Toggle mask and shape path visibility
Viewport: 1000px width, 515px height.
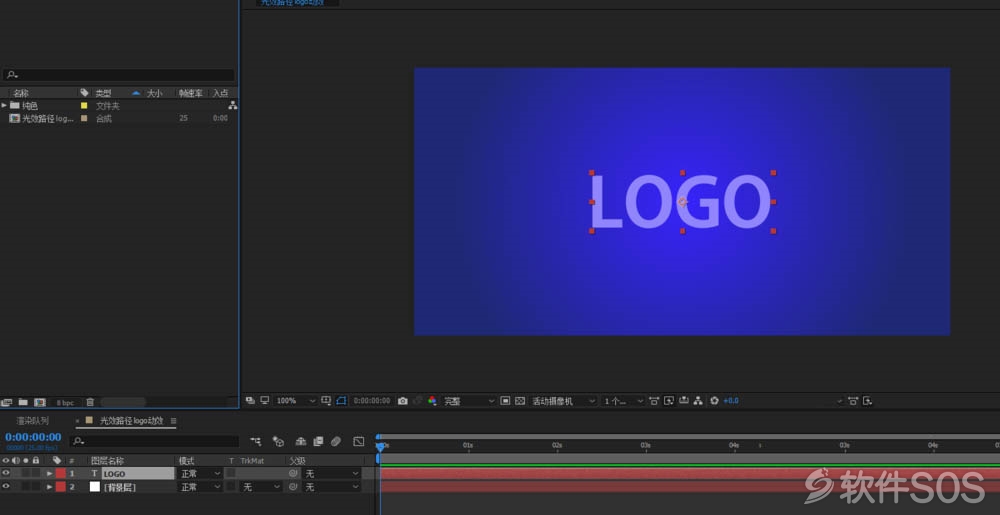point(341,400)
